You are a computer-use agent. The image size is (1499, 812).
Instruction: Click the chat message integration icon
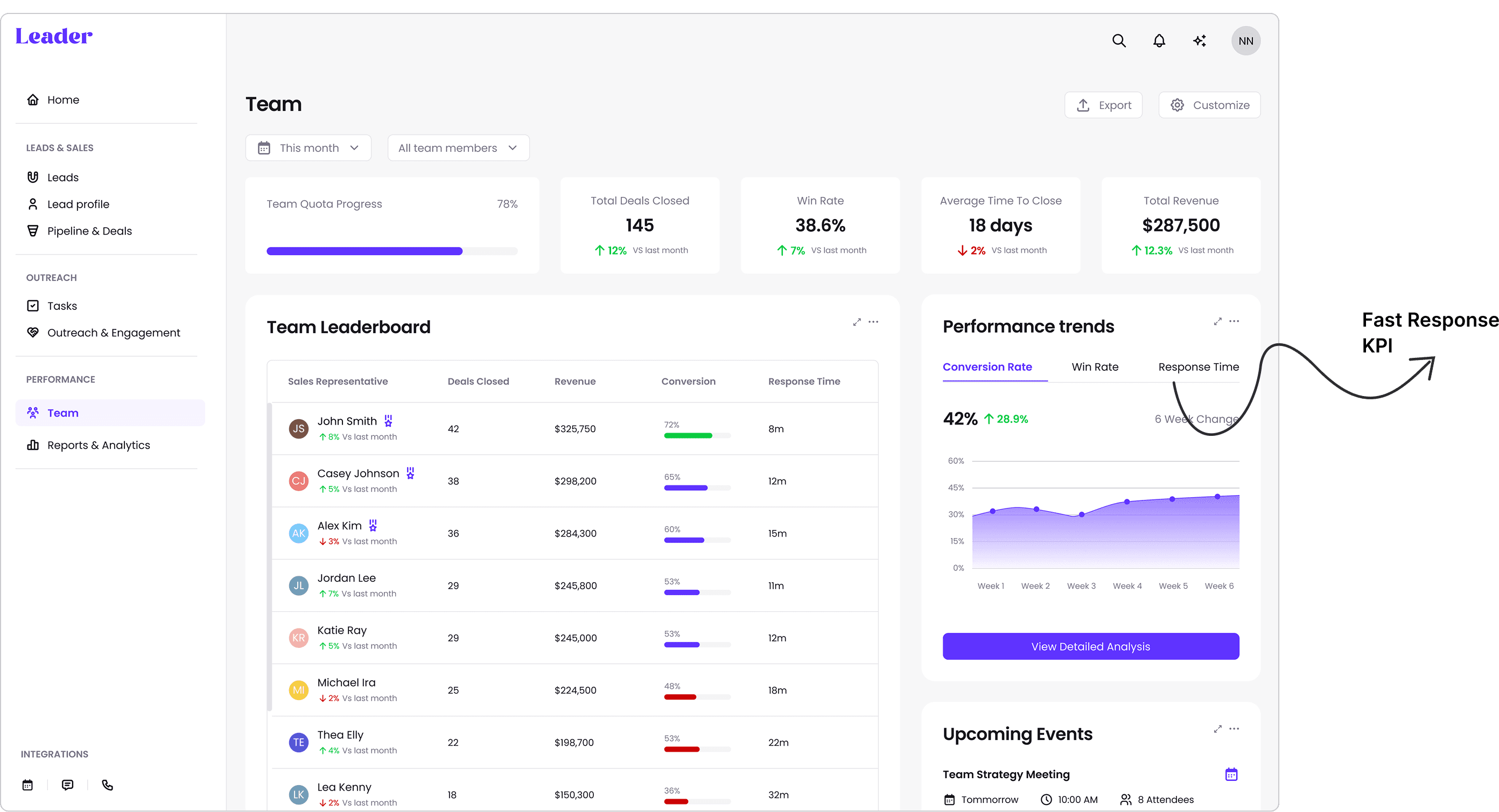67,785
